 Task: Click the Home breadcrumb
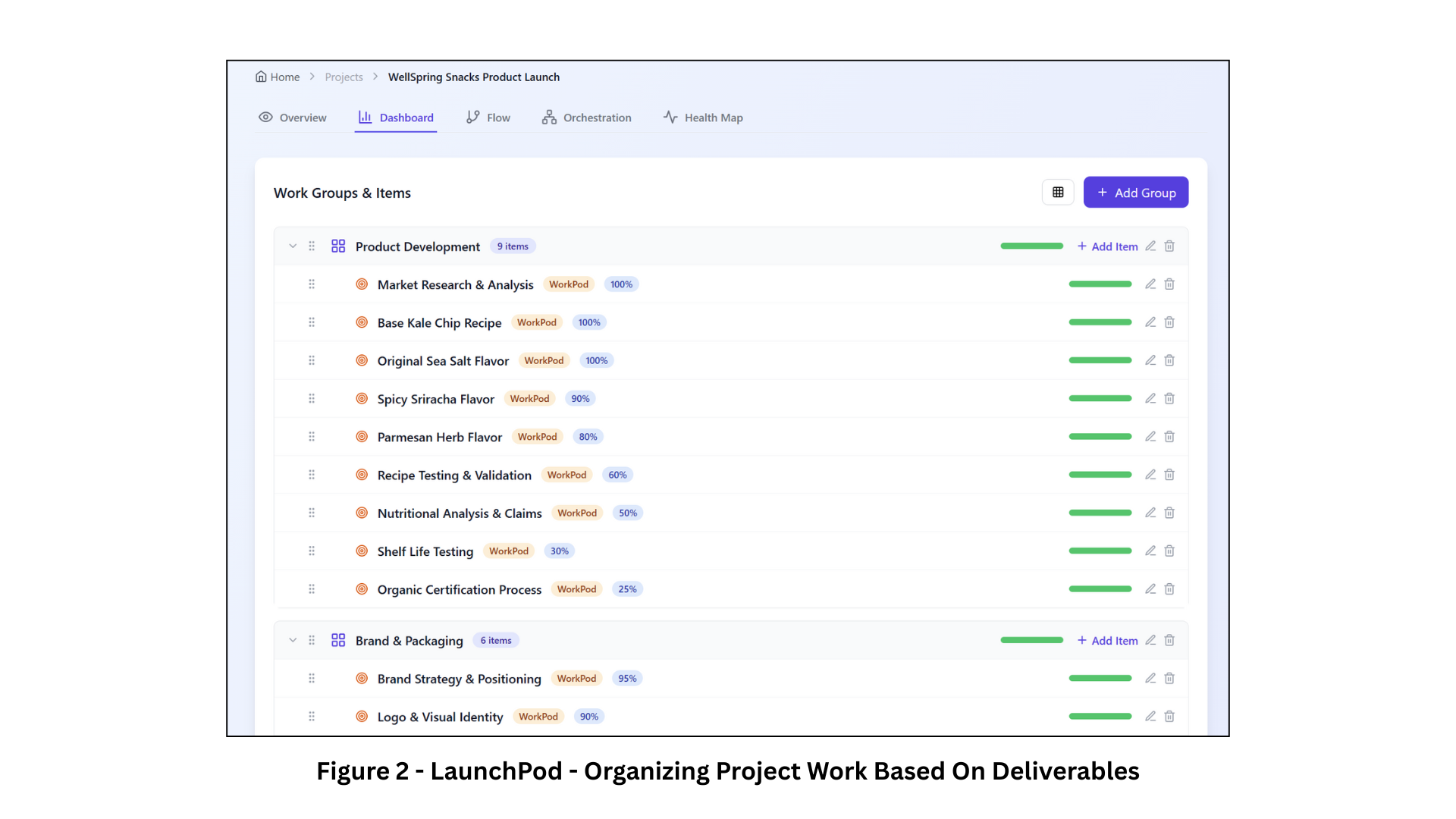[x=278, y=77]
